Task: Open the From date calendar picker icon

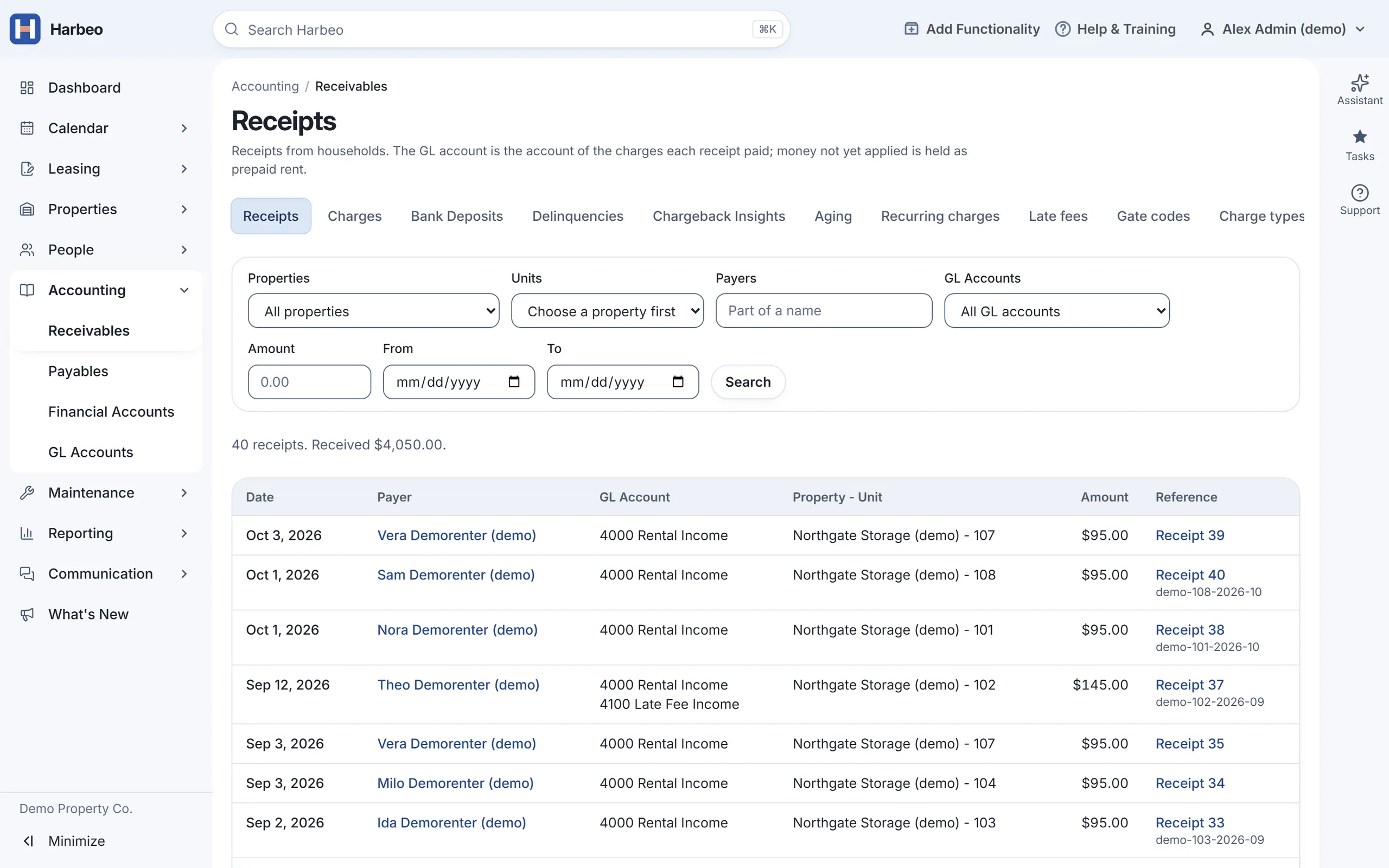Action: point(514,382)
